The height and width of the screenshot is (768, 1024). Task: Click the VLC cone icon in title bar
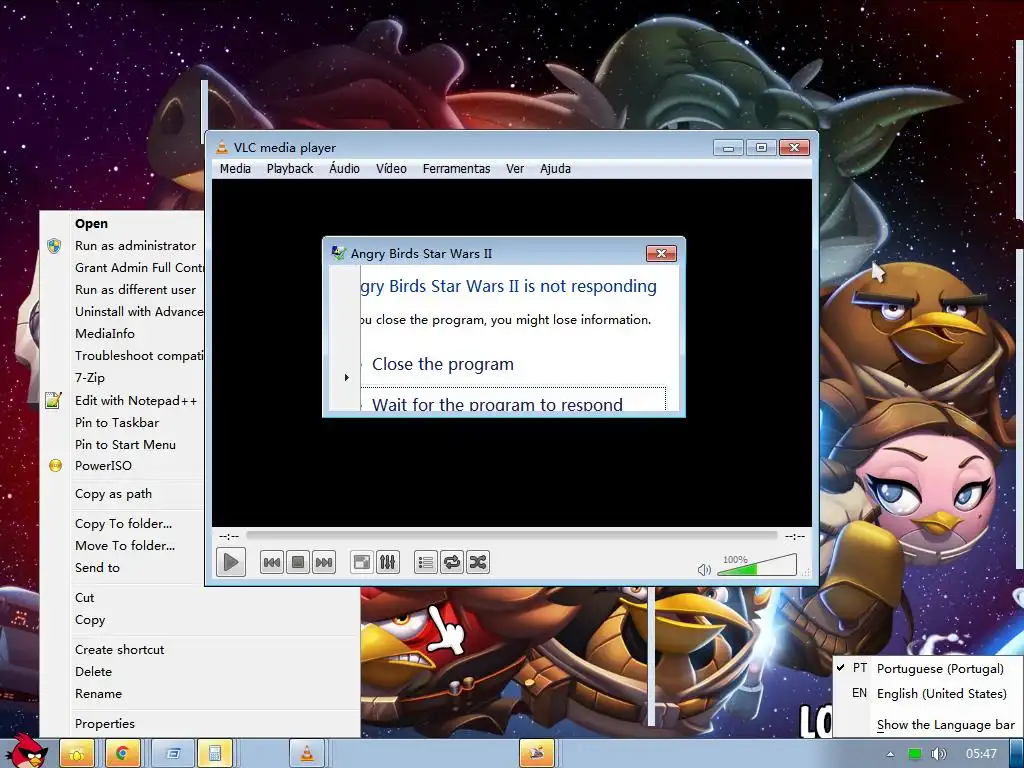222,148
